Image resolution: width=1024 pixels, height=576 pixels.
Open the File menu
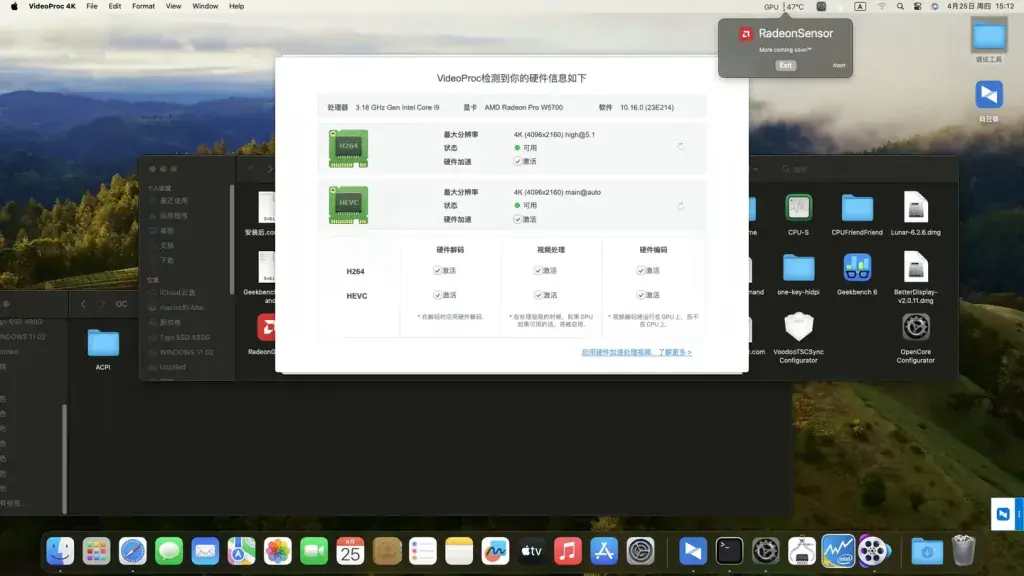(x=92, y=7)
